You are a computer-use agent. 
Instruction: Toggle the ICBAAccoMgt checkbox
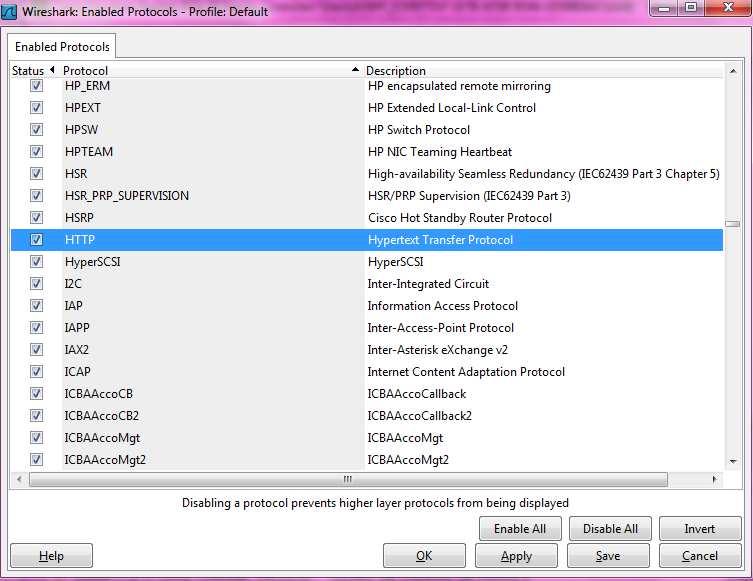36,437
